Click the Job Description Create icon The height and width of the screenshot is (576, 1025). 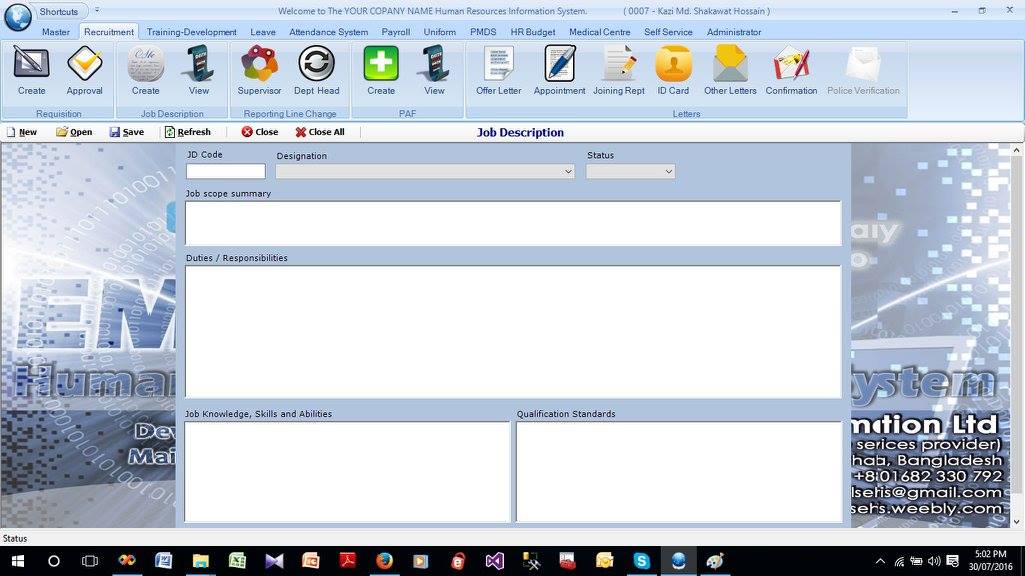[x=145, y=71]
